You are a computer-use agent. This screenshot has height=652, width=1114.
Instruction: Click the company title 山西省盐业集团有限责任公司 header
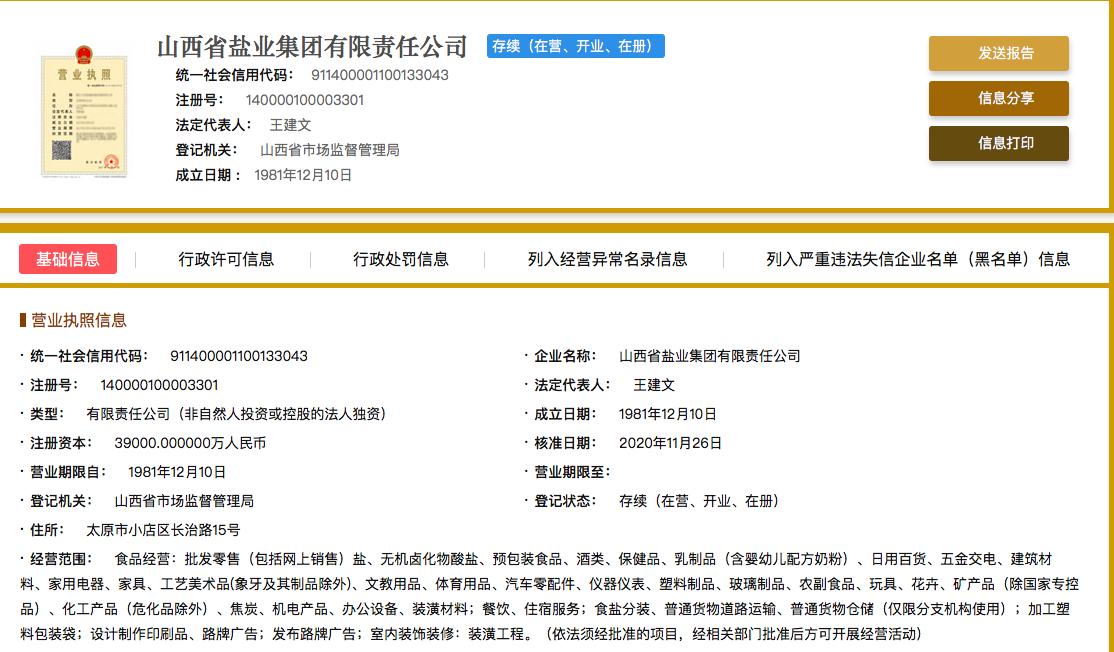[x=312, y=47]
